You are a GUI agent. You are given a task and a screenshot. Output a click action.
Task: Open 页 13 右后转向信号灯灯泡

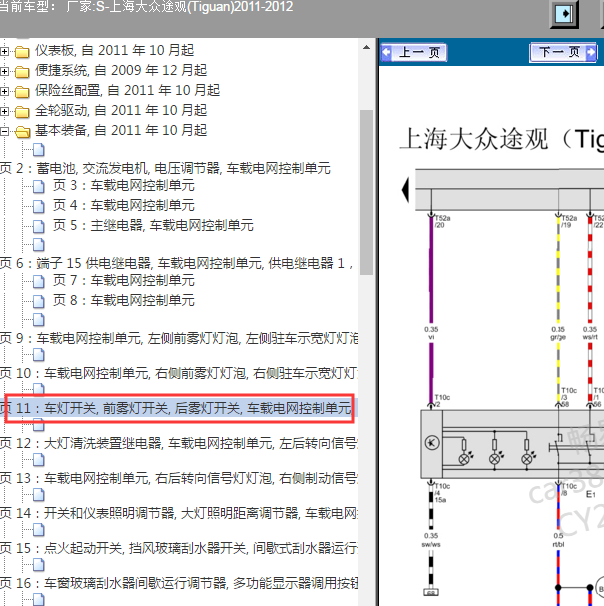pos(179,478)
